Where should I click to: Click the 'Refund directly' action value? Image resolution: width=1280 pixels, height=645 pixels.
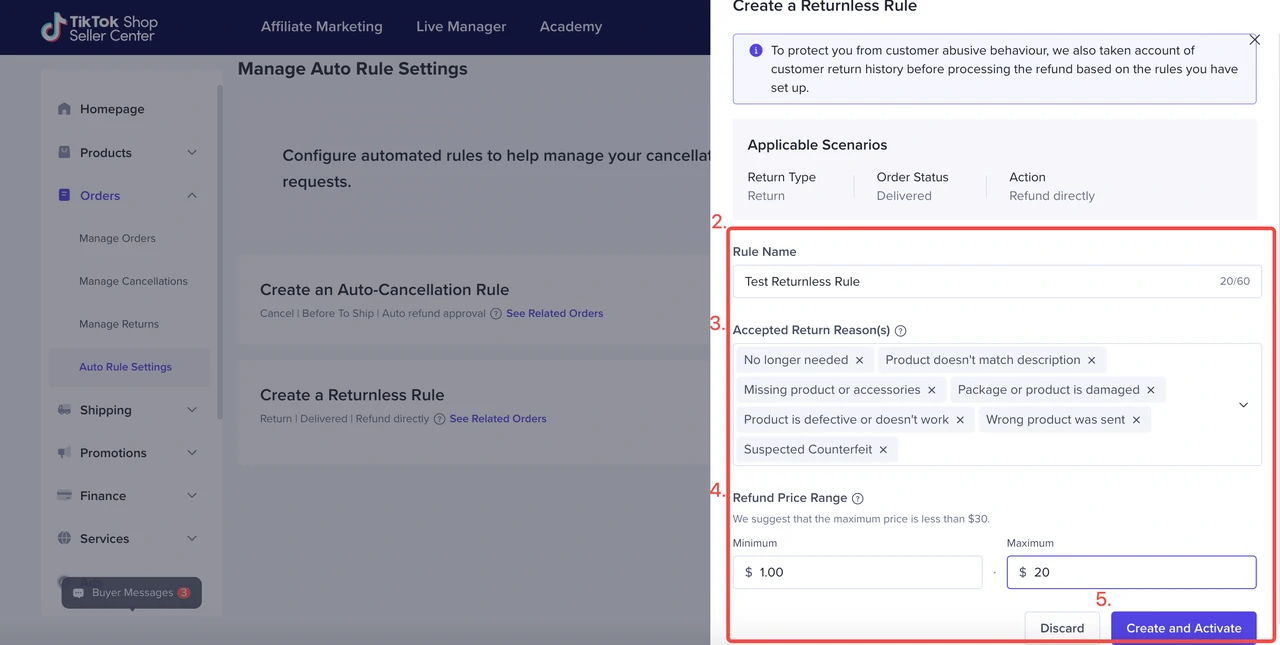[x=1052, y=196]
